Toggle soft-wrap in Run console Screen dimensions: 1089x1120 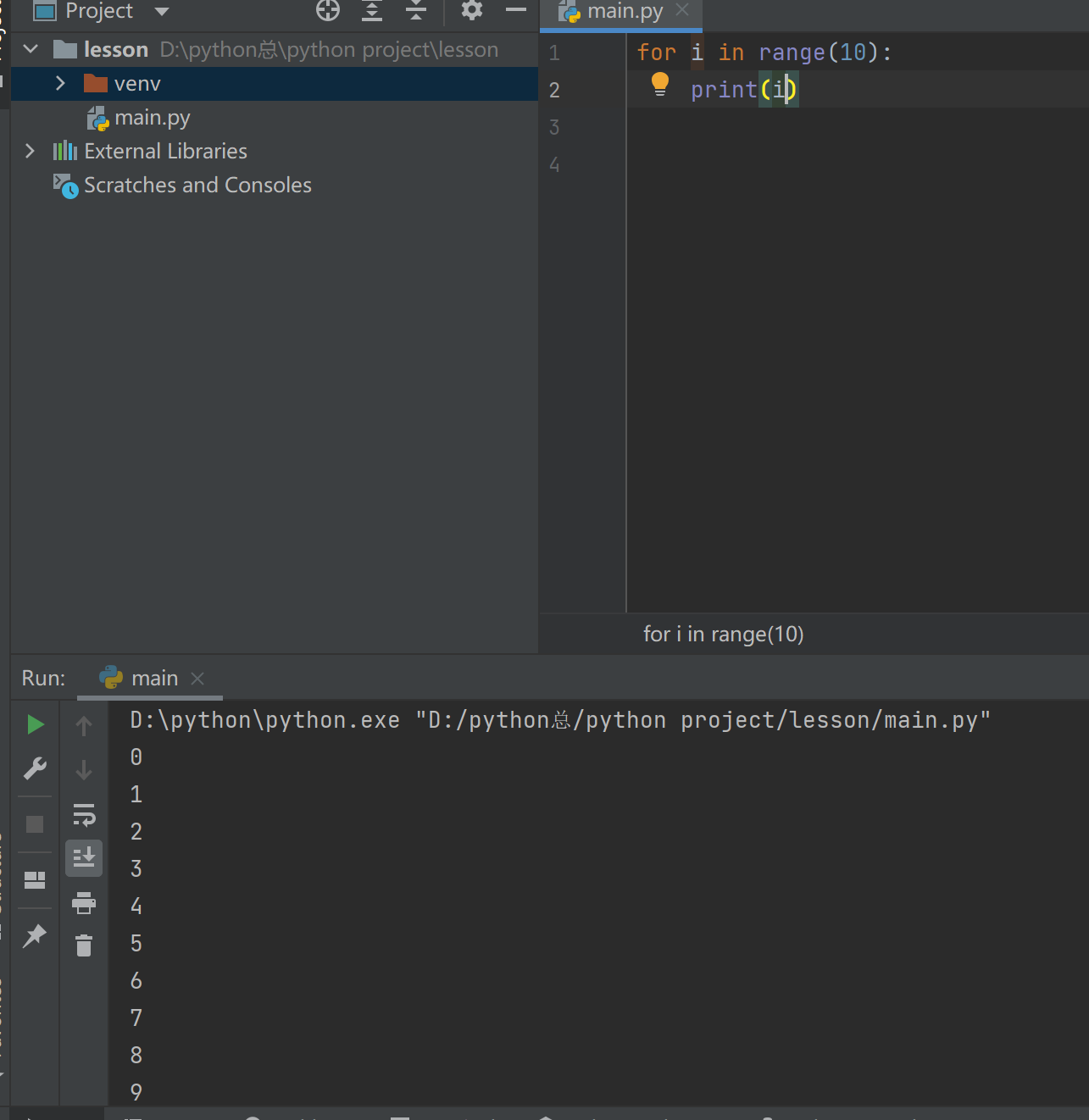coord(84,815)
